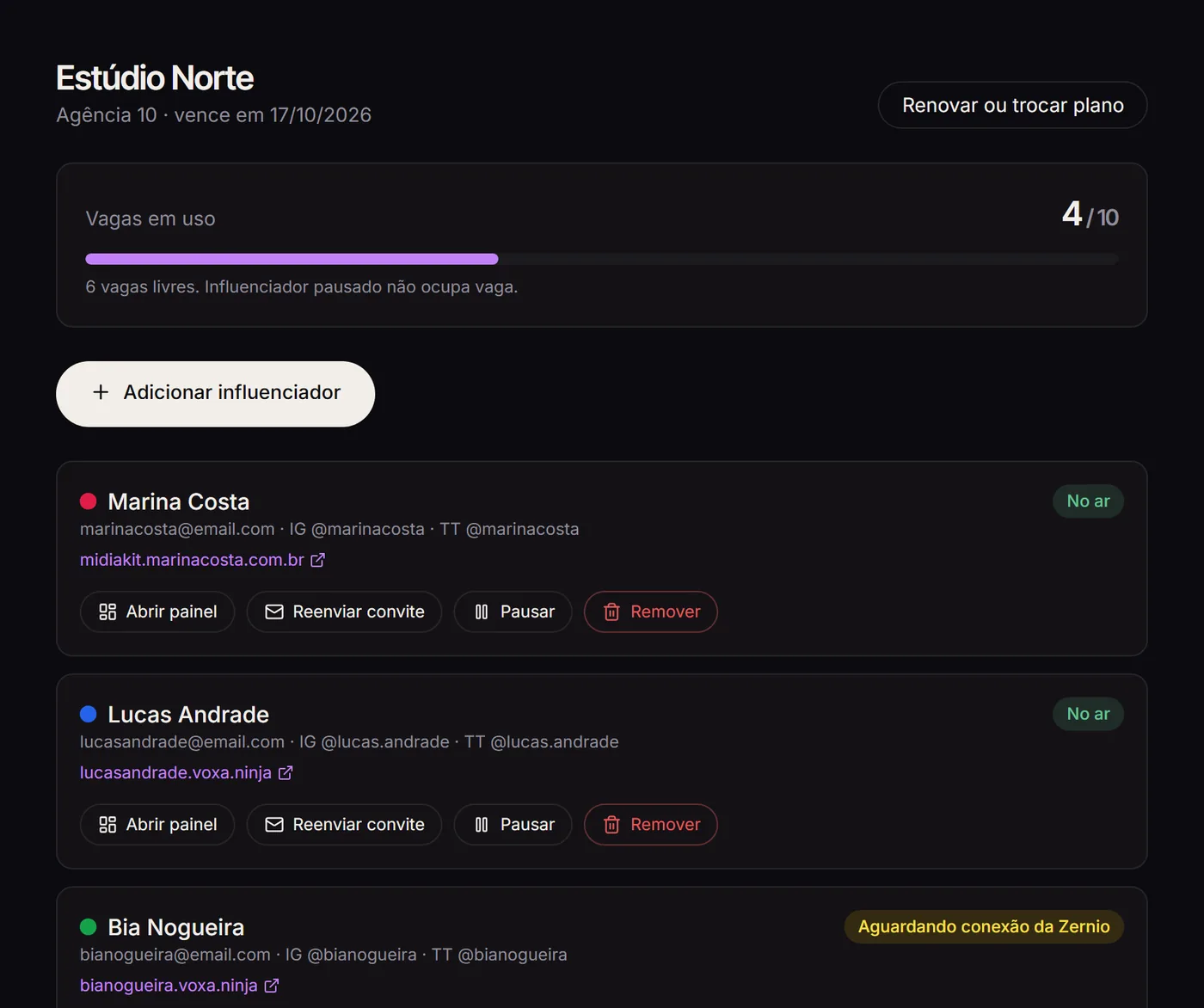The image size is (1204, 1008).
Task: Click lucasandrade@email.com contact line
Action: pos(349,741)
